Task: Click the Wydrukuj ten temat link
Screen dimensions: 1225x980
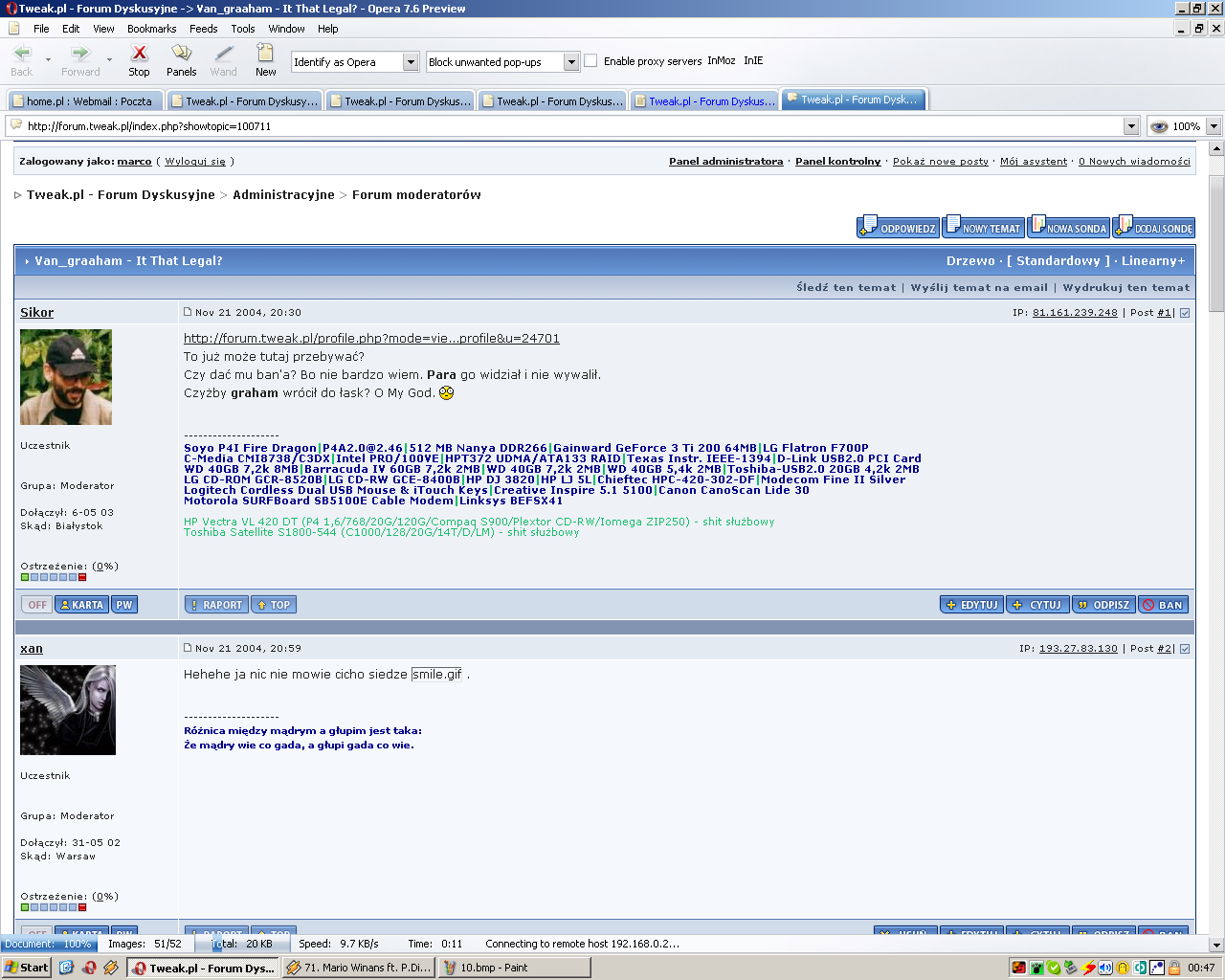Action: [1126, 287]
